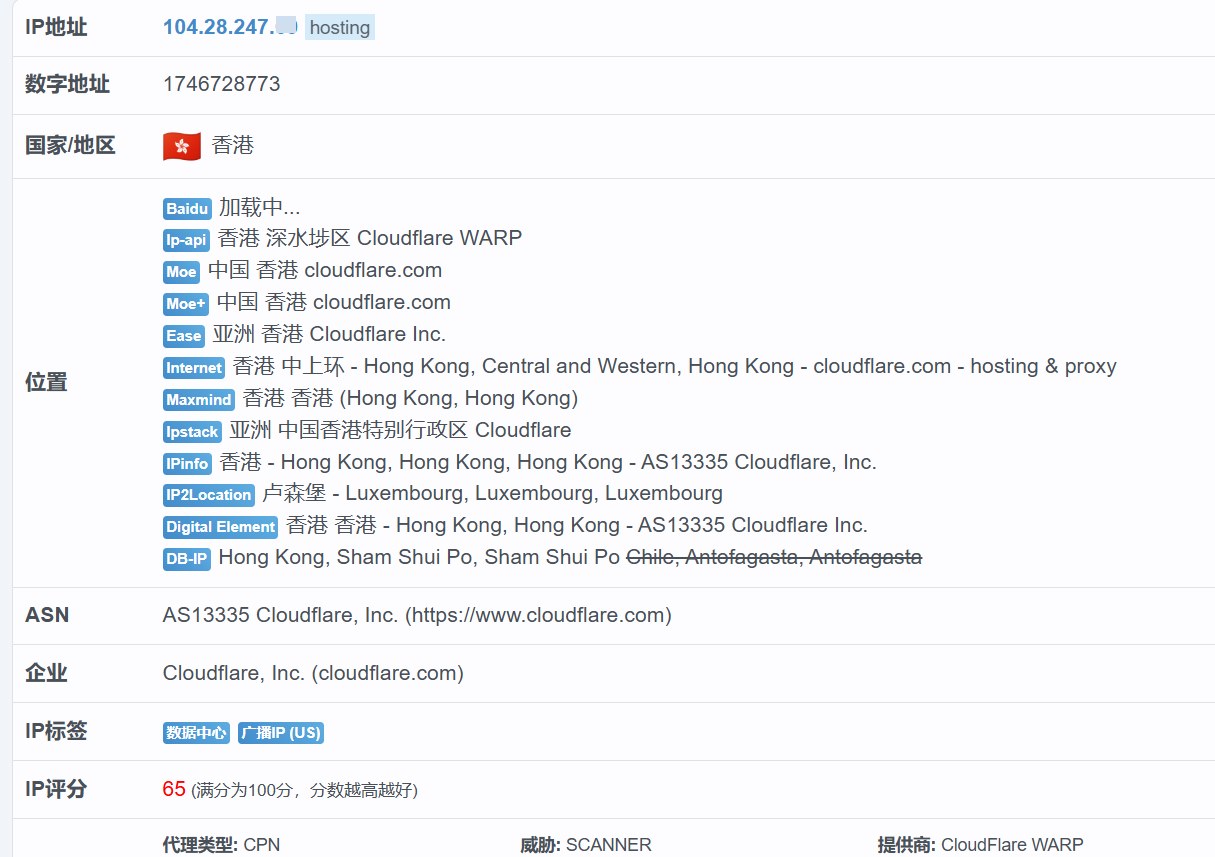Select the Moe source badge
1215x857 pixels.
point(181,272)
